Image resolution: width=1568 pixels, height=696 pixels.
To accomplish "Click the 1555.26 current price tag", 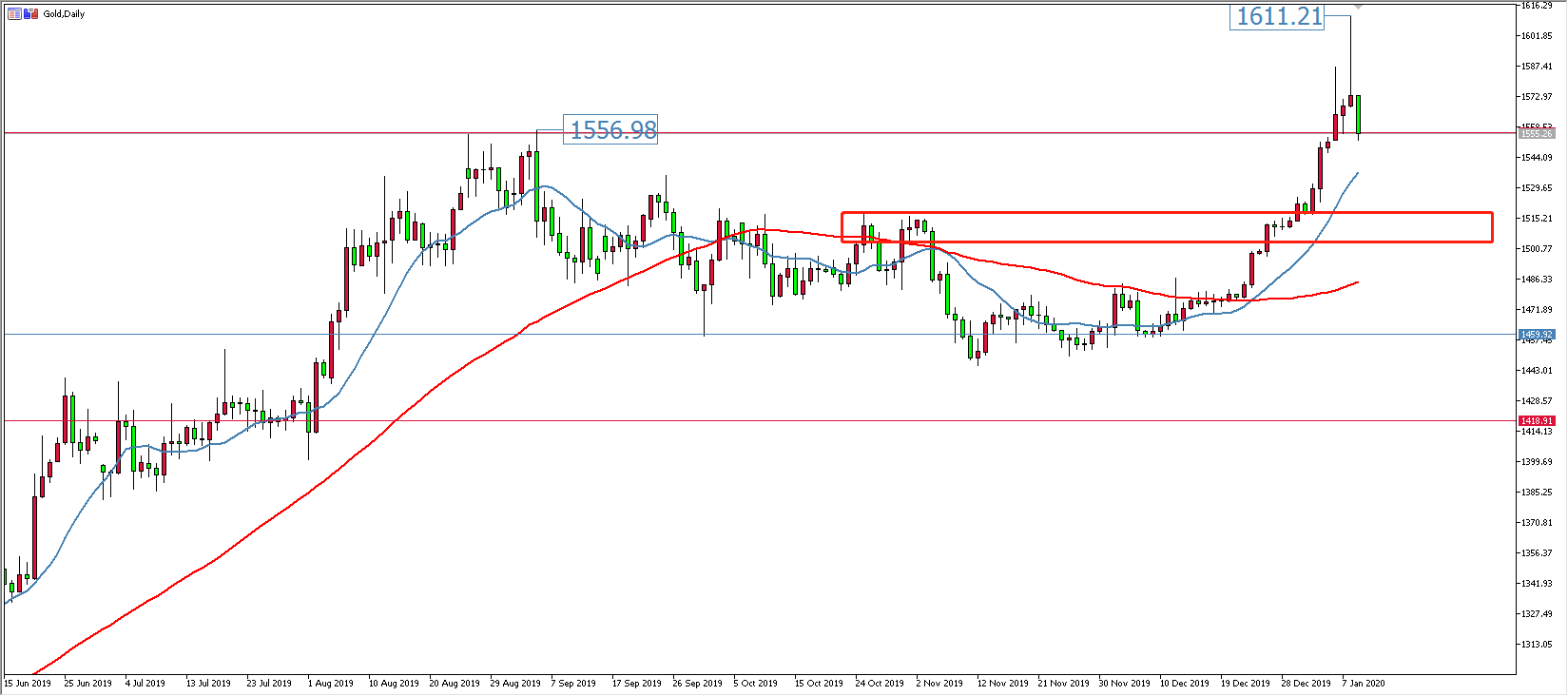I will pos(1537,134).
